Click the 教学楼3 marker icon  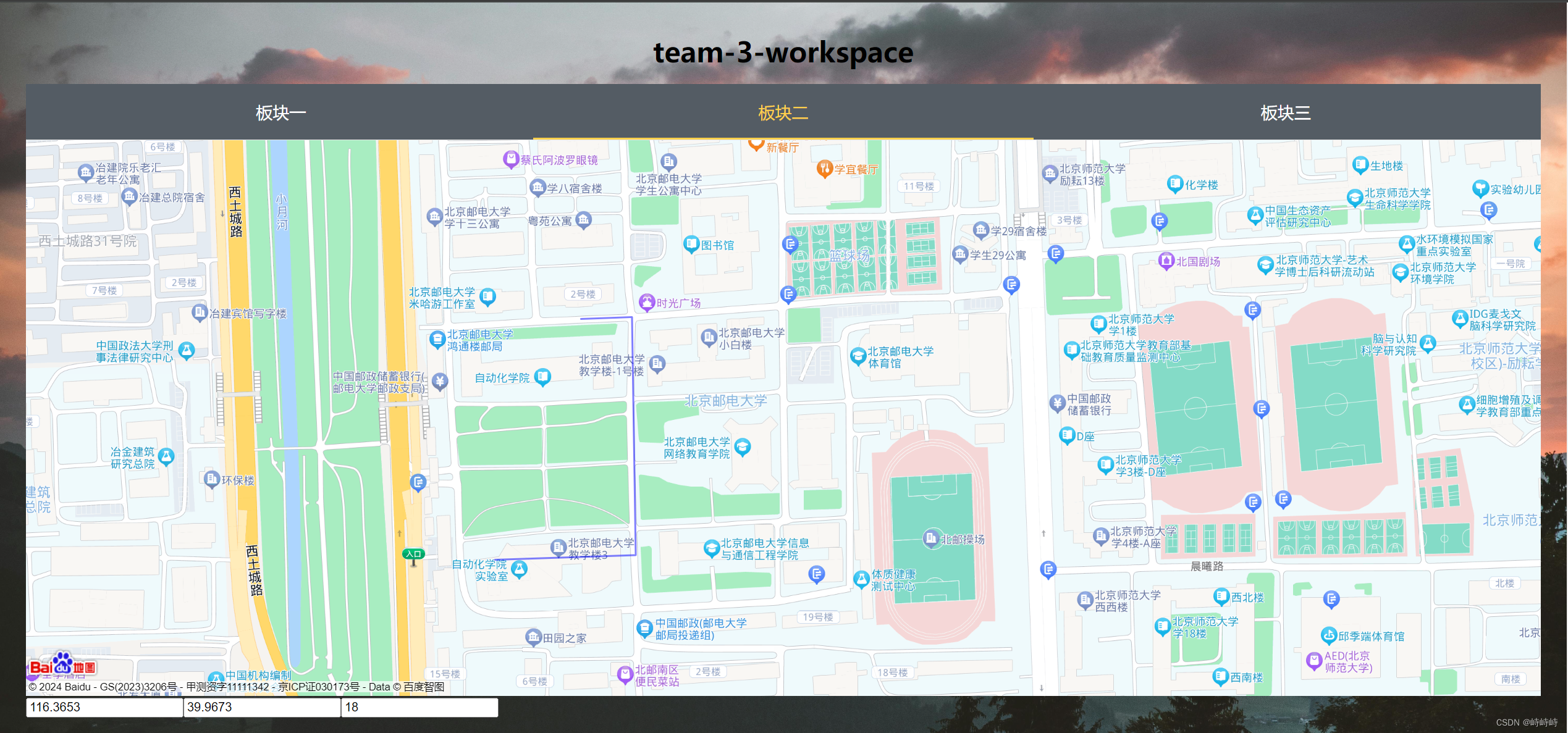[558, 547]
